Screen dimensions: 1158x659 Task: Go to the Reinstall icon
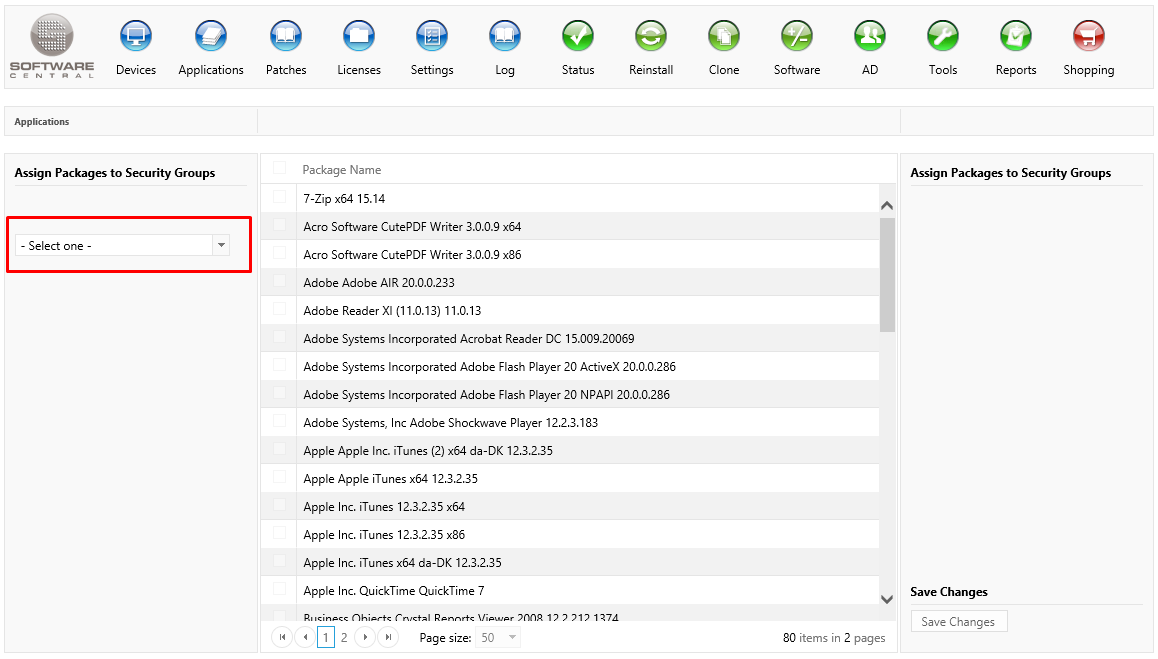651,37
